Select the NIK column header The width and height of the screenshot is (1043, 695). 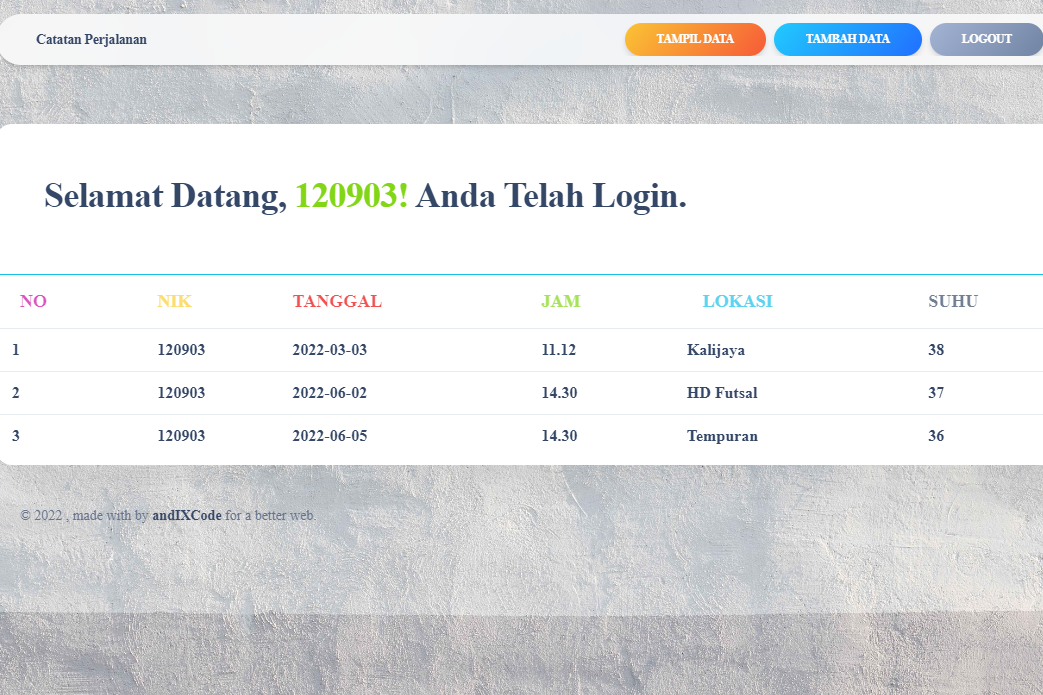(x=174, y=301)
